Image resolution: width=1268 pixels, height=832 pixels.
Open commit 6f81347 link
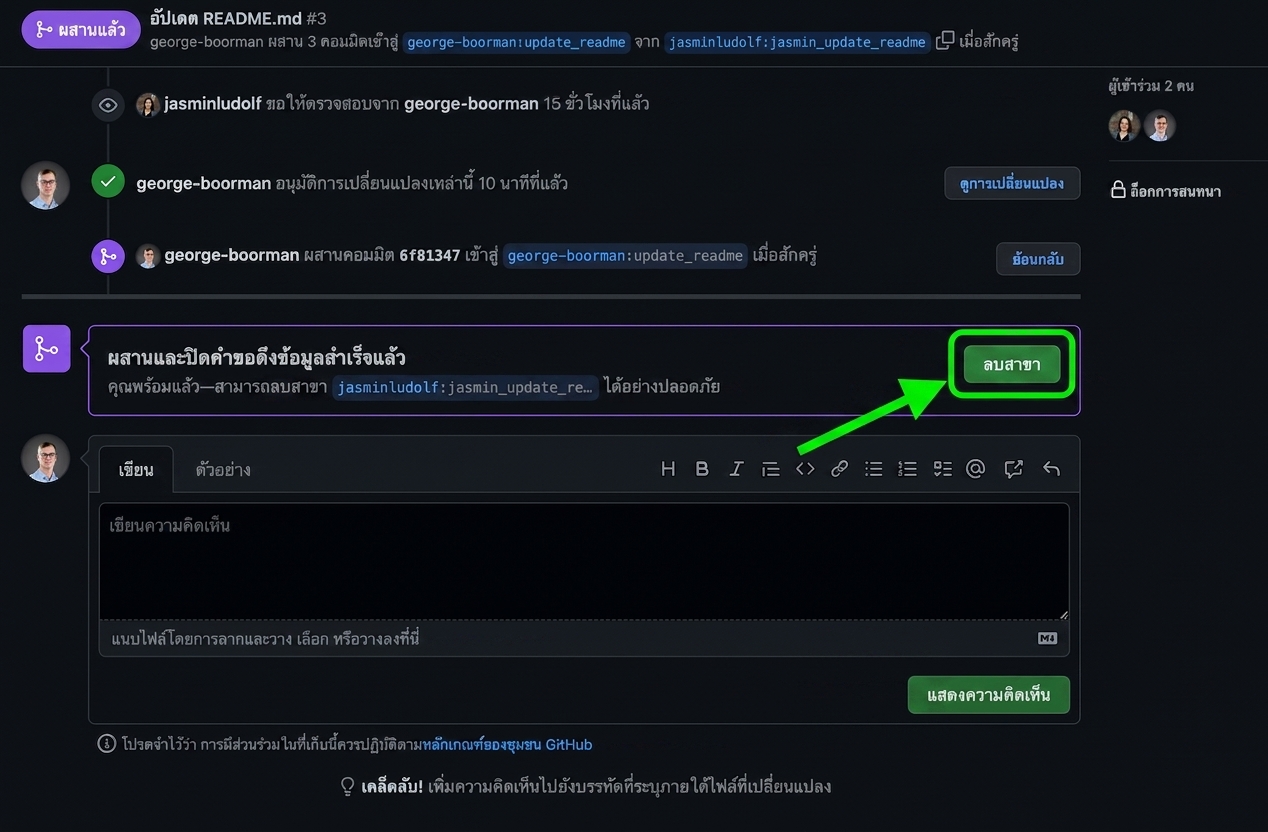pos(430,255)
